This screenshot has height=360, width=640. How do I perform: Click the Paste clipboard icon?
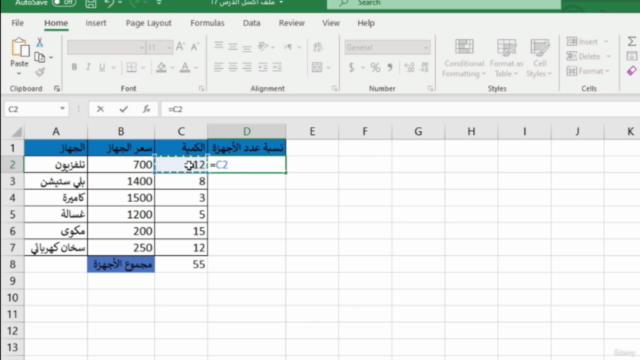(x=20, y=47)
